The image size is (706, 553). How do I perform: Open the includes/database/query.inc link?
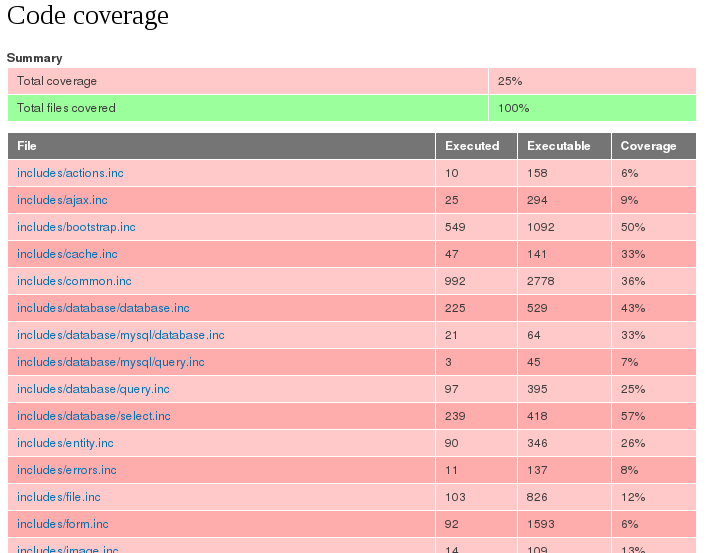pyautogui.click(x=93, y=389)
